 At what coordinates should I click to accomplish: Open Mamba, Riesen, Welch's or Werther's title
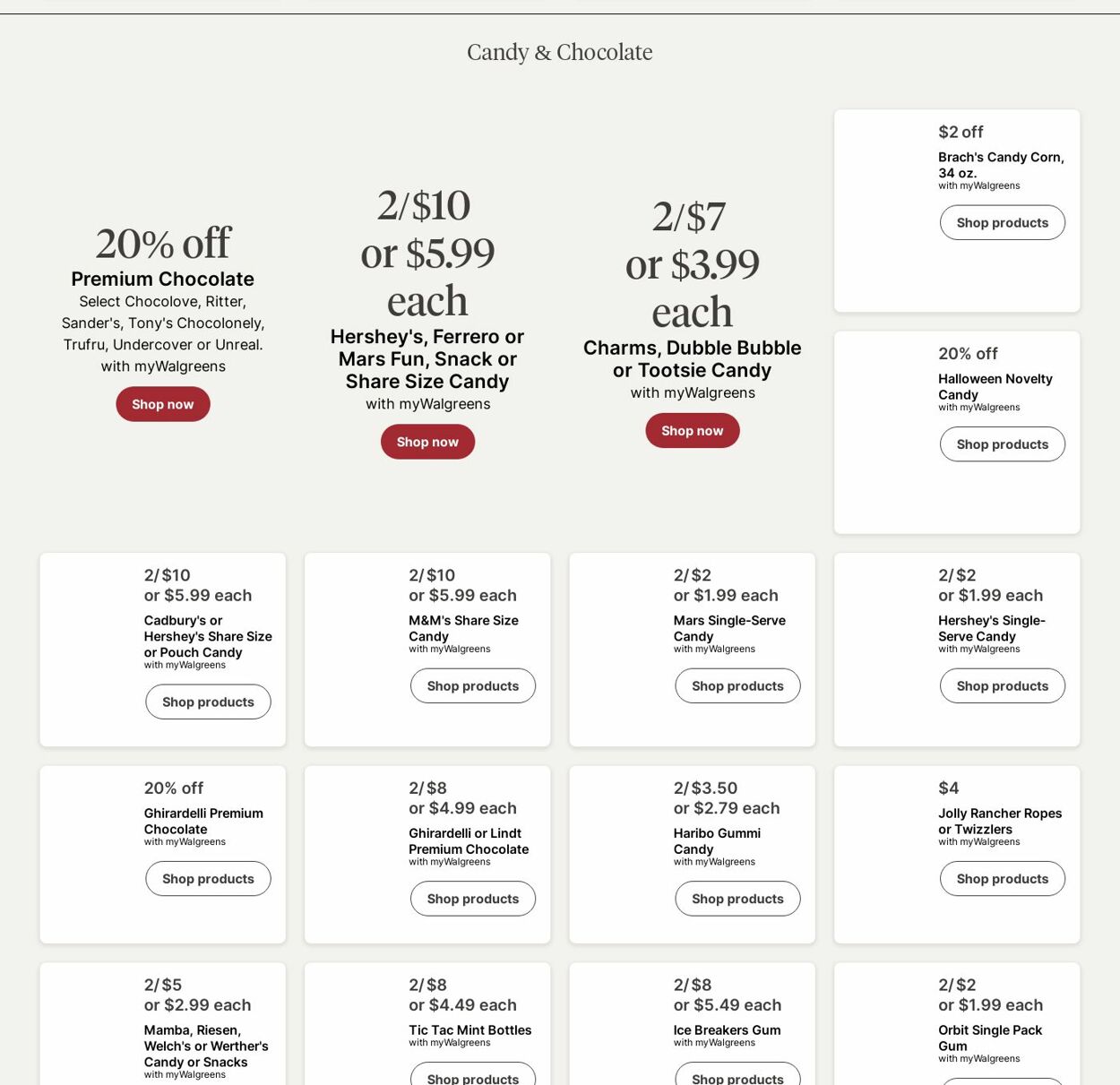pos(205,1046)
